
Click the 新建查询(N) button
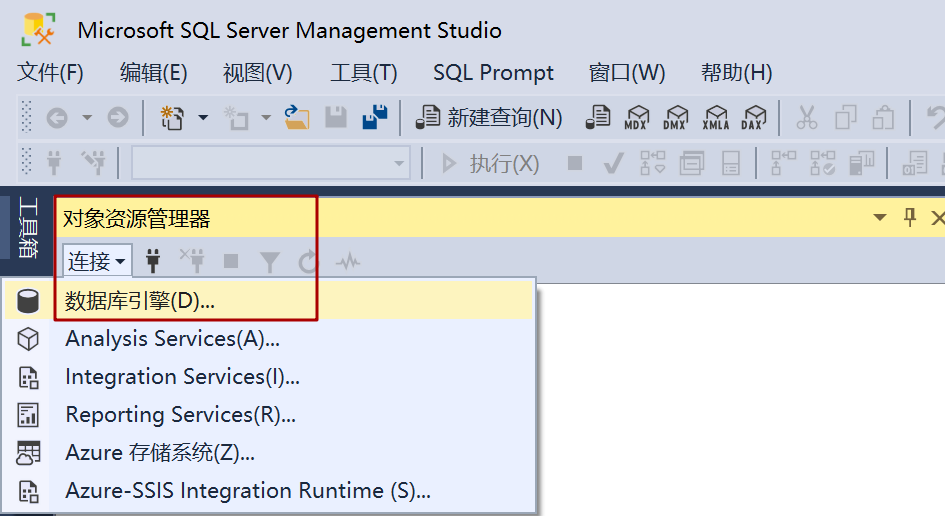489,118
